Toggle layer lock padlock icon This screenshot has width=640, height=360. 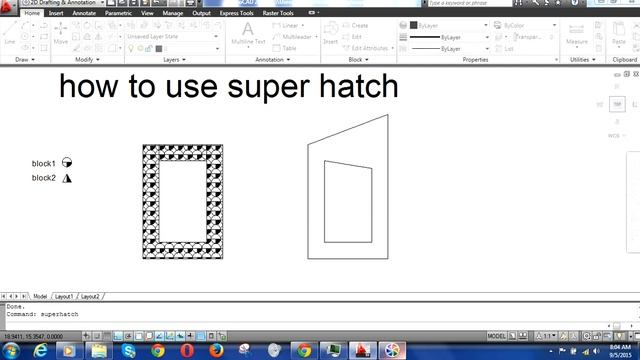coord(149,49)
